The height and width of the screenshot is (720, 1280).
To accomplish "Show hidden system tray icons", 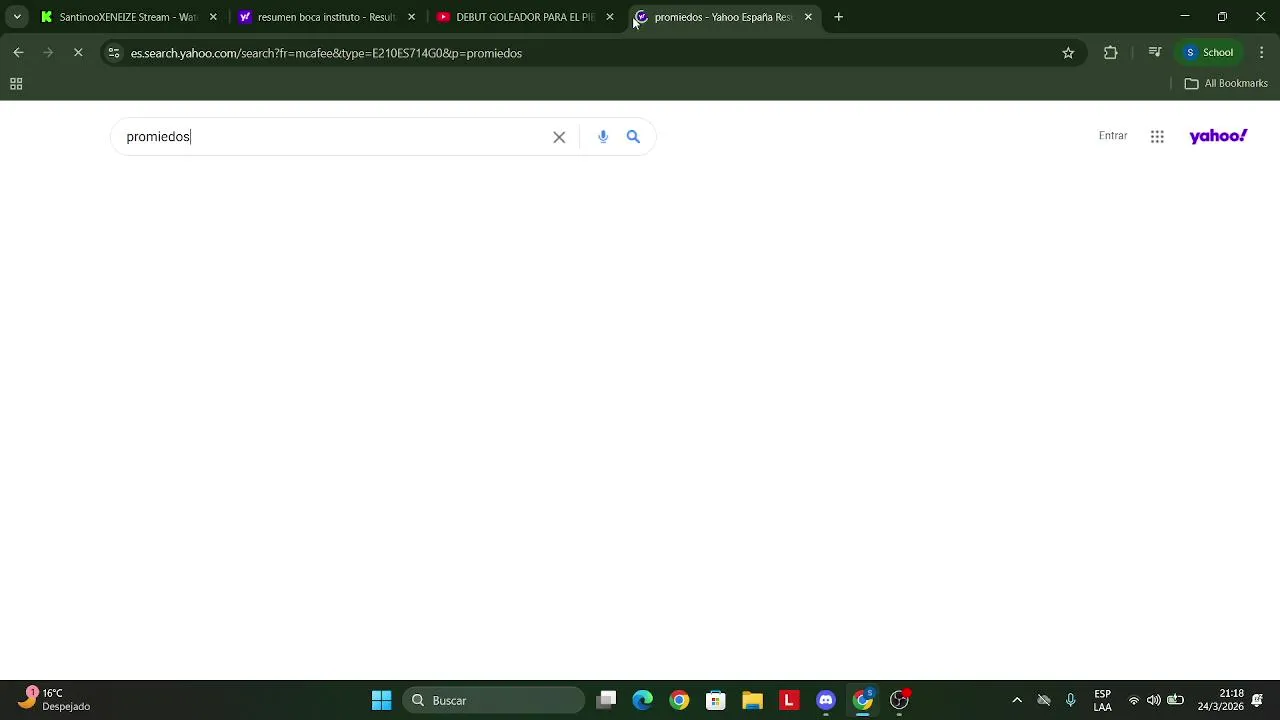I will (1017, 700).
